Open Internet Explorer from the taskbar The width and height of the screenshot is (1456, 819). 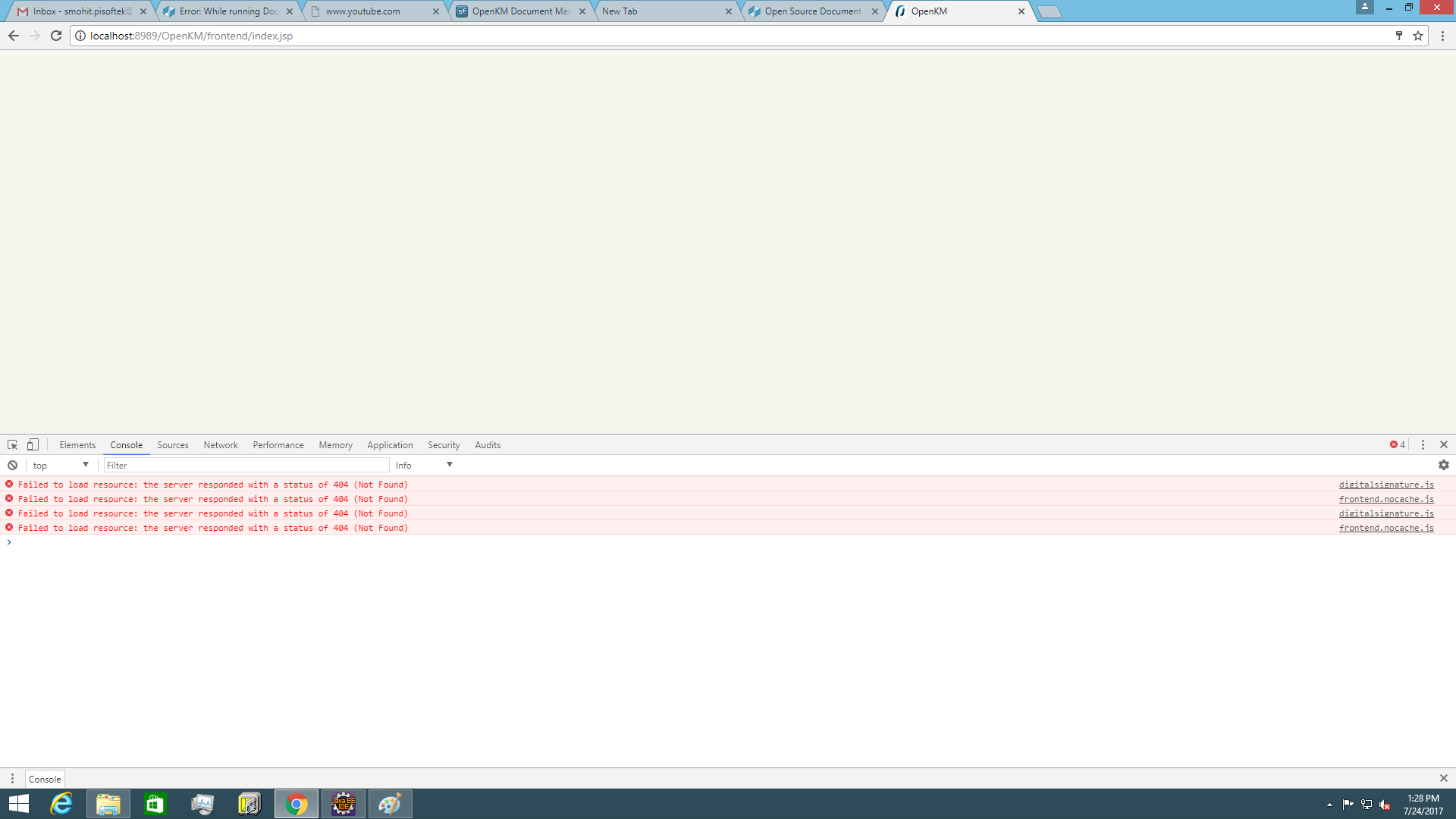[61, 804]
